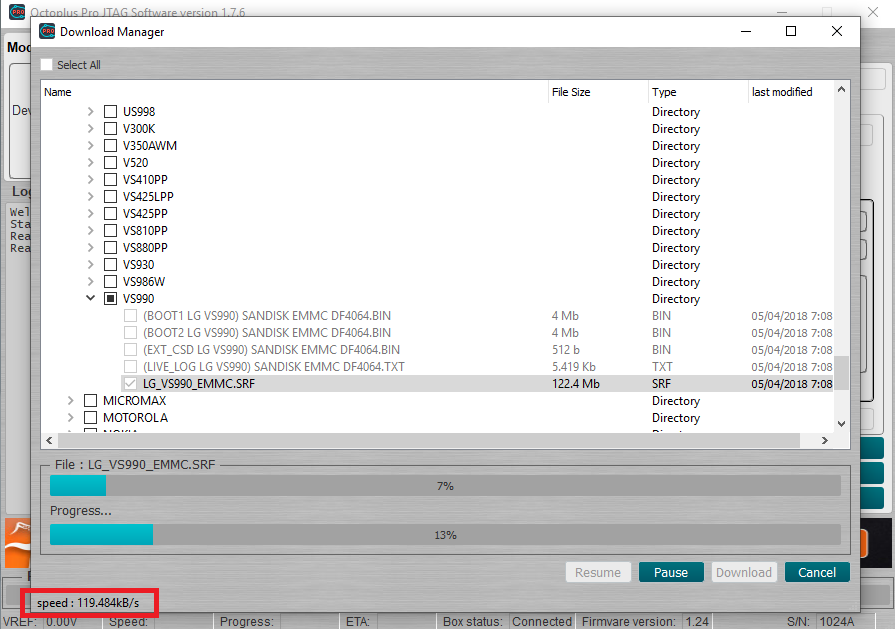Click the horizontal scrollbar track of file list

coord(429,440)
